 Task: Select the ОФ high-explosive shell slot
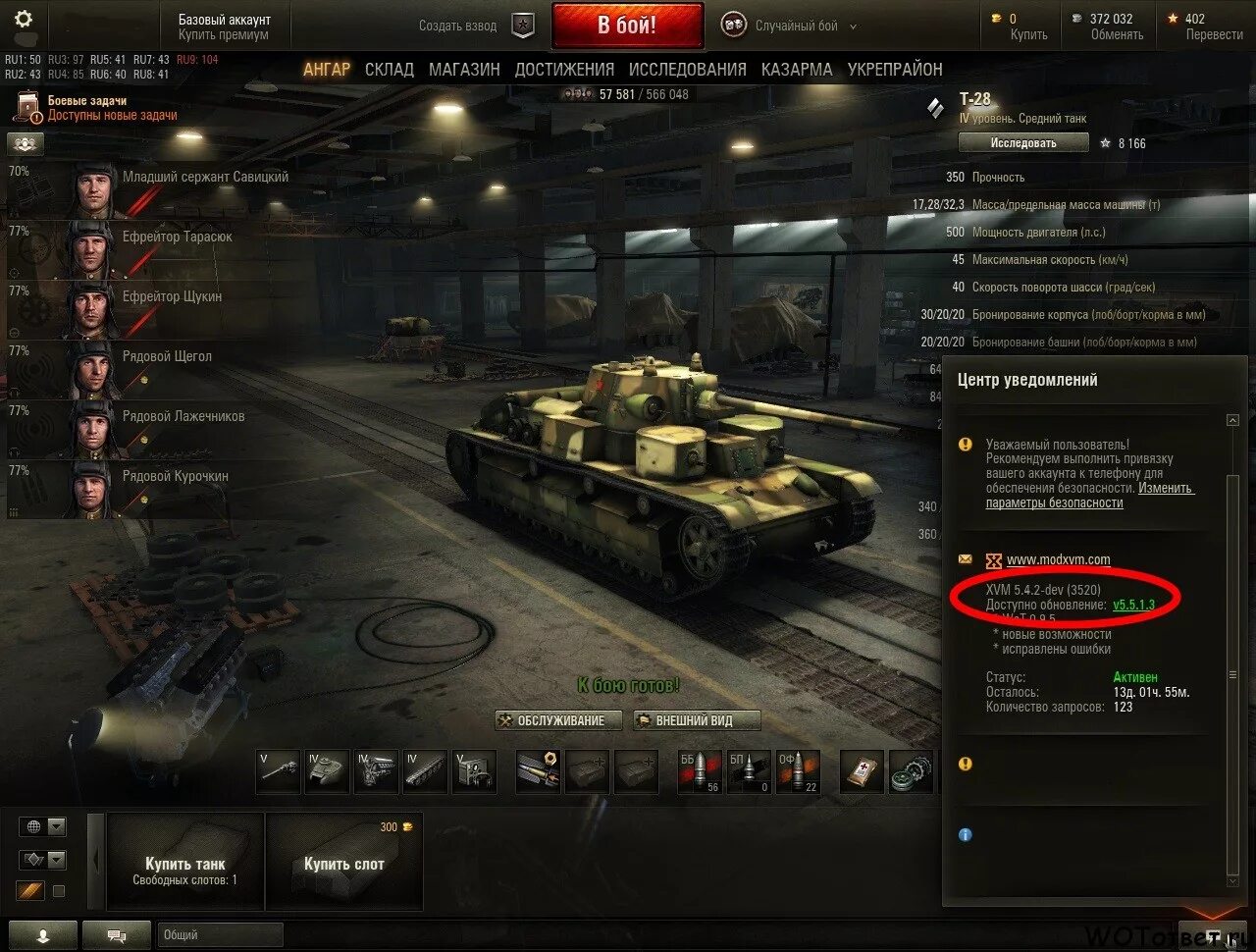(798, 771)
